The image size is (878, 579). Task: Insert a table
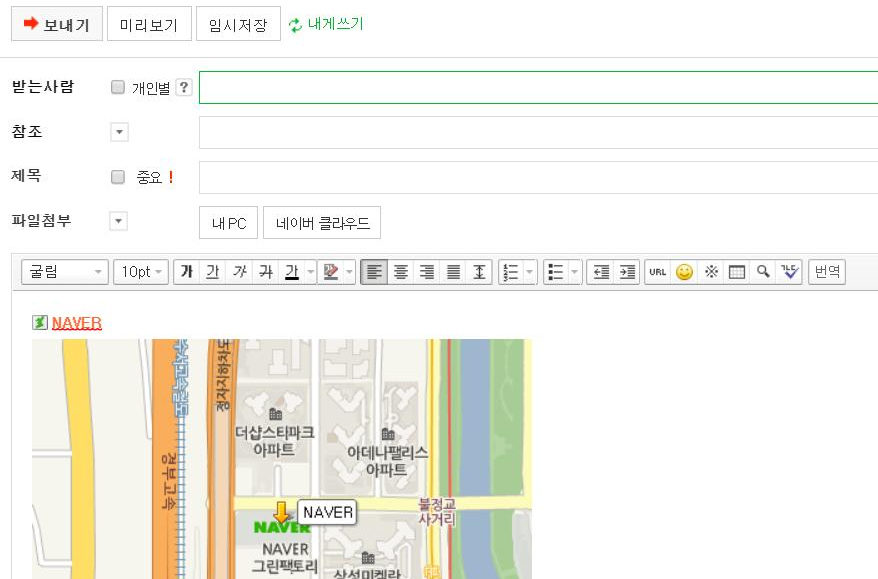coord(737,272)
